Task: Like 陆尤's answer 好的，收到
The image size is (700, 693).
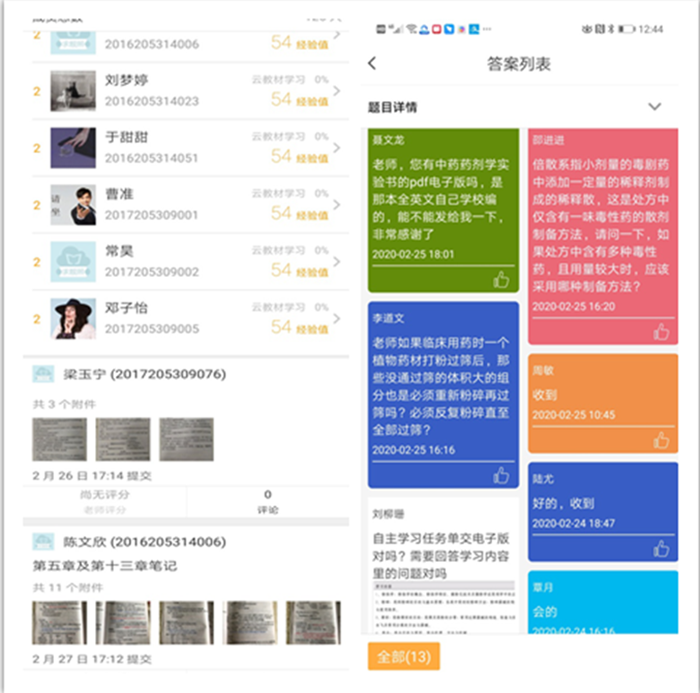Action: (x=661, y=548)
